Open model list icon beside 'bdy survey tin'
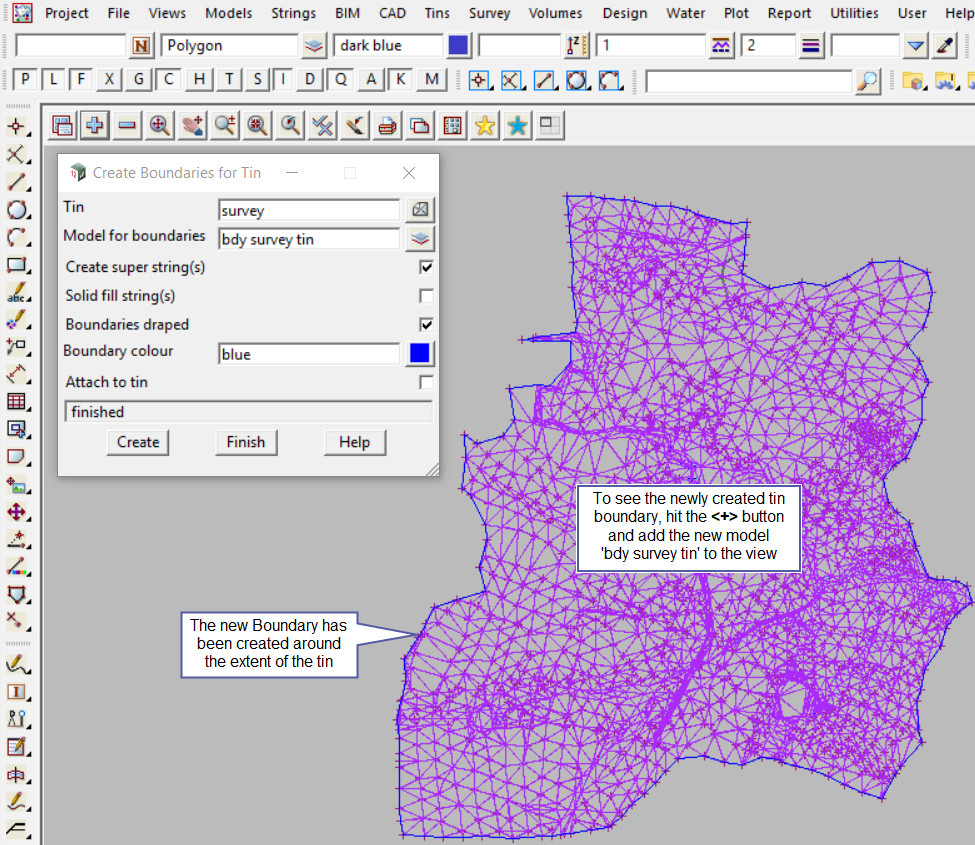 click(420, 239)
